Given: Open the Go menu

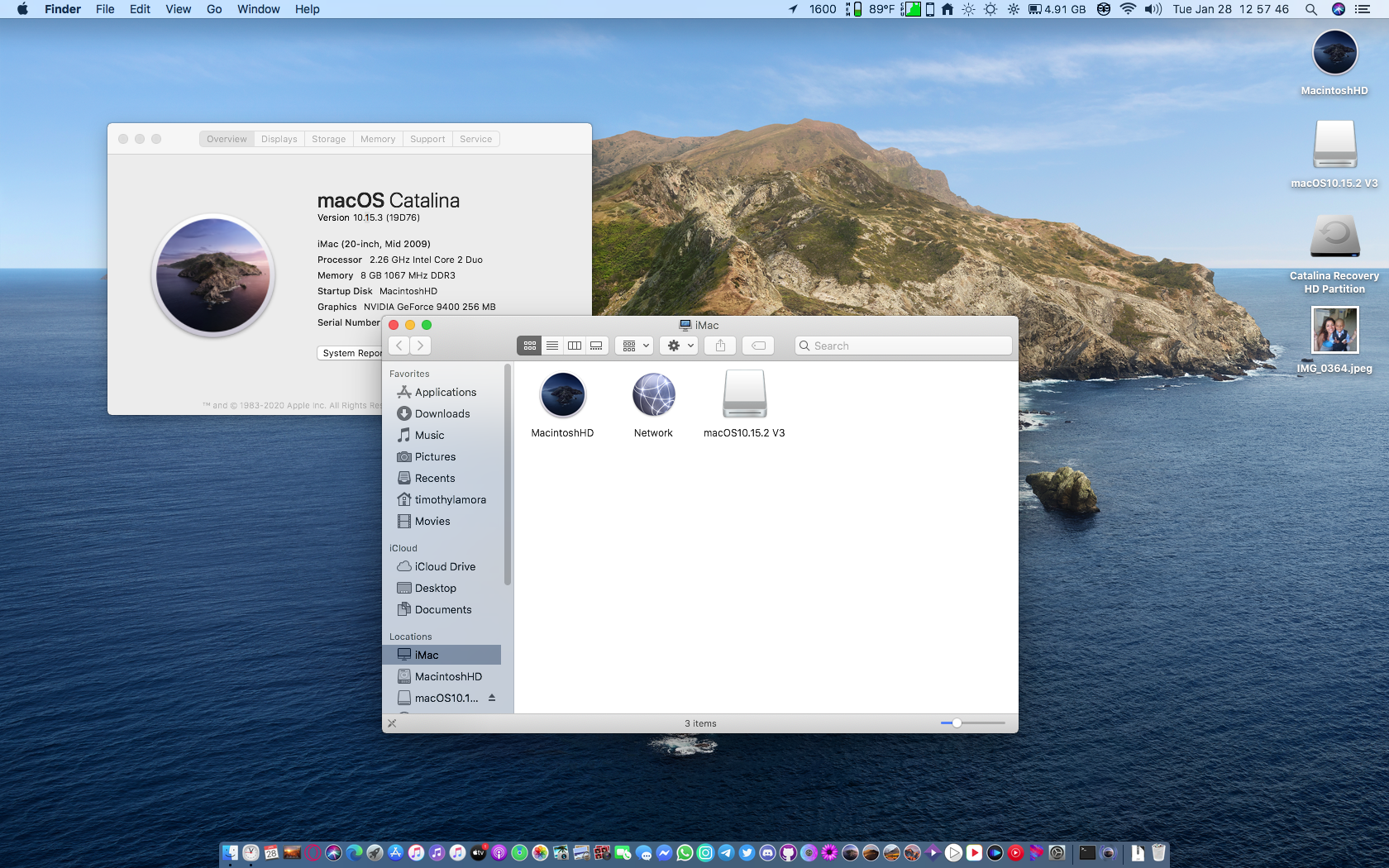Looking at the screenshot, I should 214,9.
